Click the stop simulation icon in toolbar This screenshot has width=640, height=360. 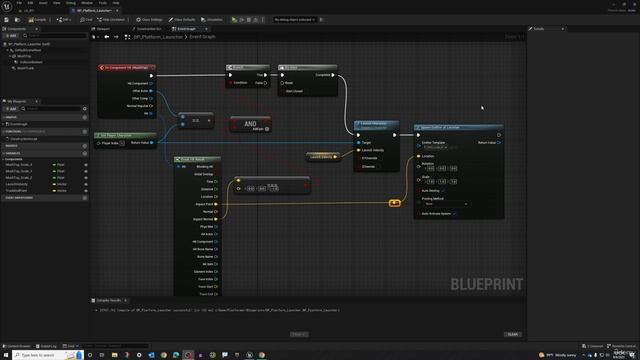point(249,20)
